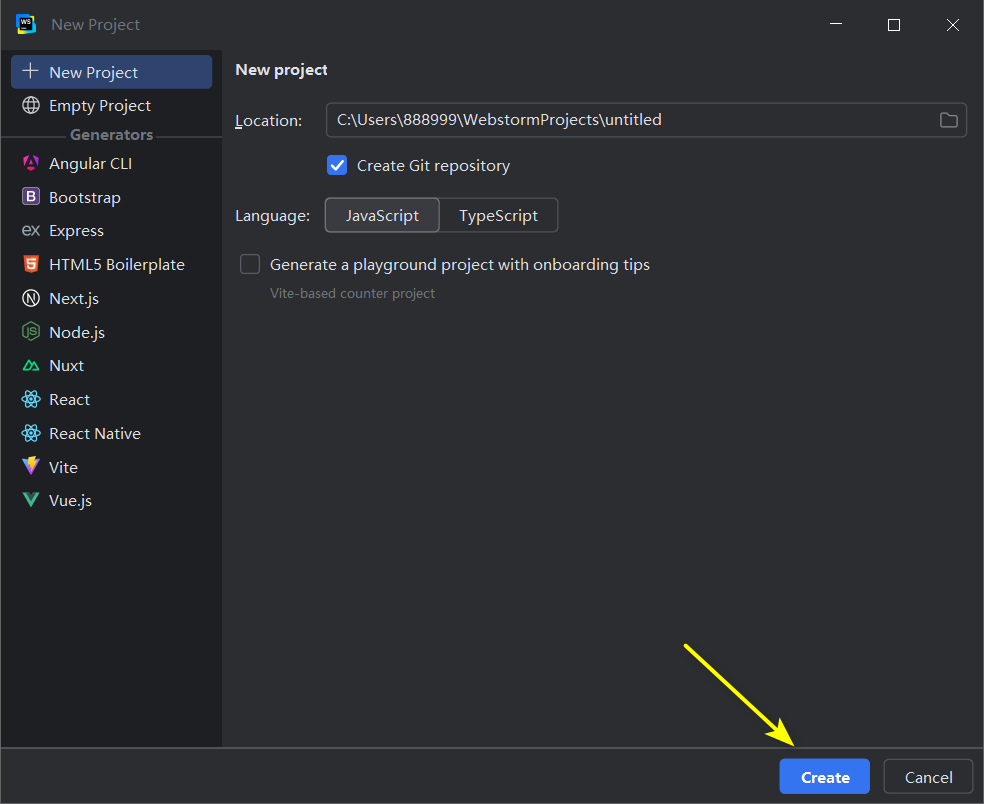Pick the Bootstrap generator
The image size is (984, 804).
coord(112,197)
